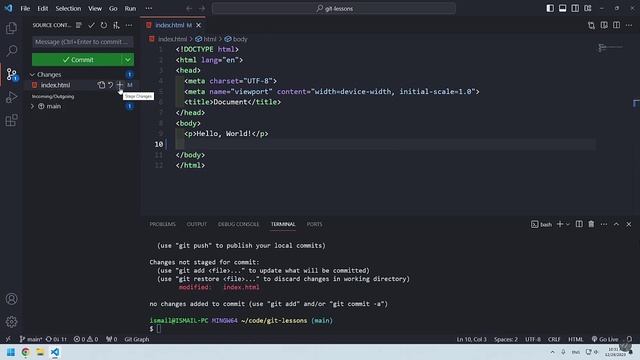Open changes compare icon in editor toolbar
640x360 pixels.
pos(591,25)
